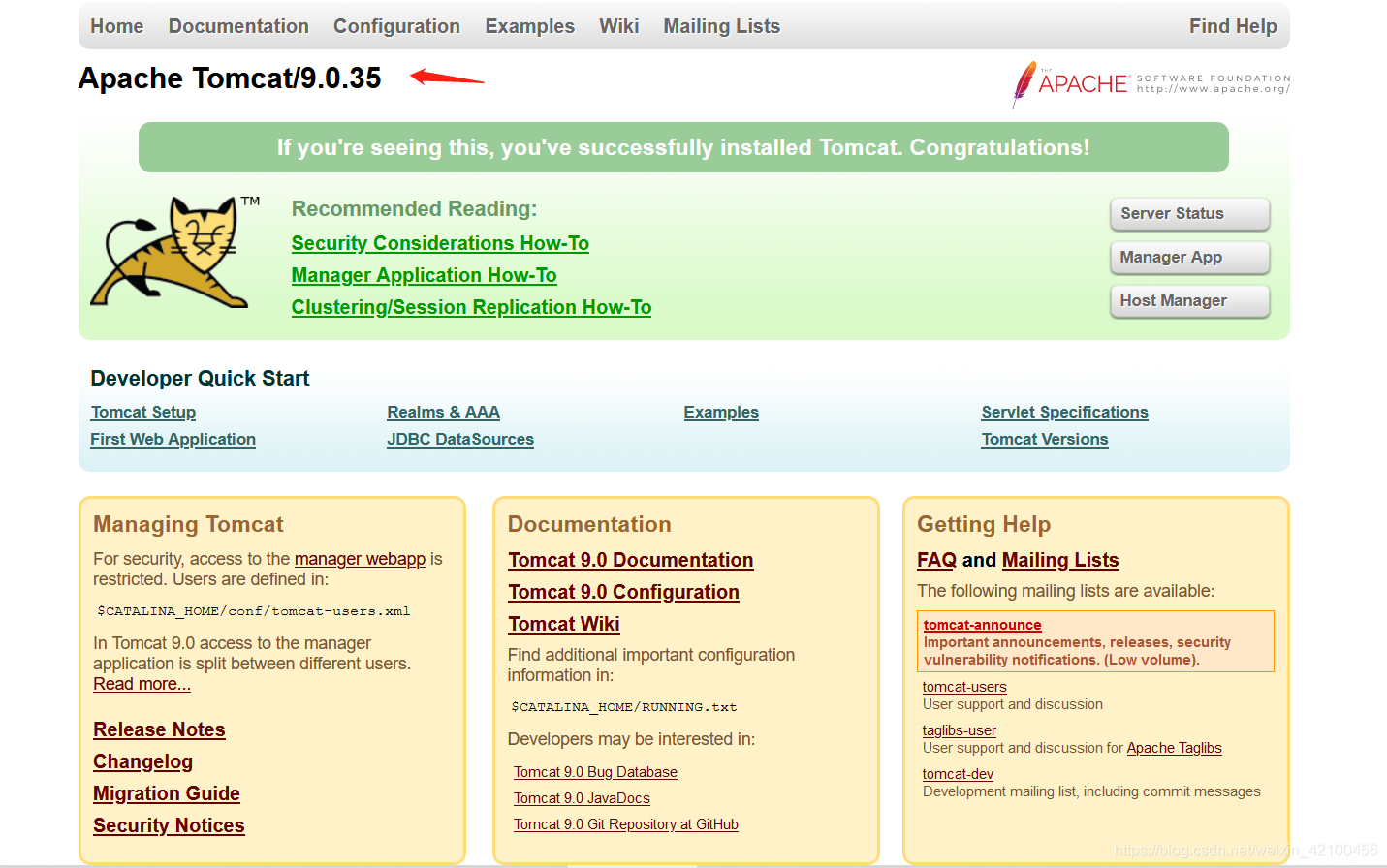1387x868 pixels.
Task: Open Mailing Lists in the top nav
Action: click(721, 26)
